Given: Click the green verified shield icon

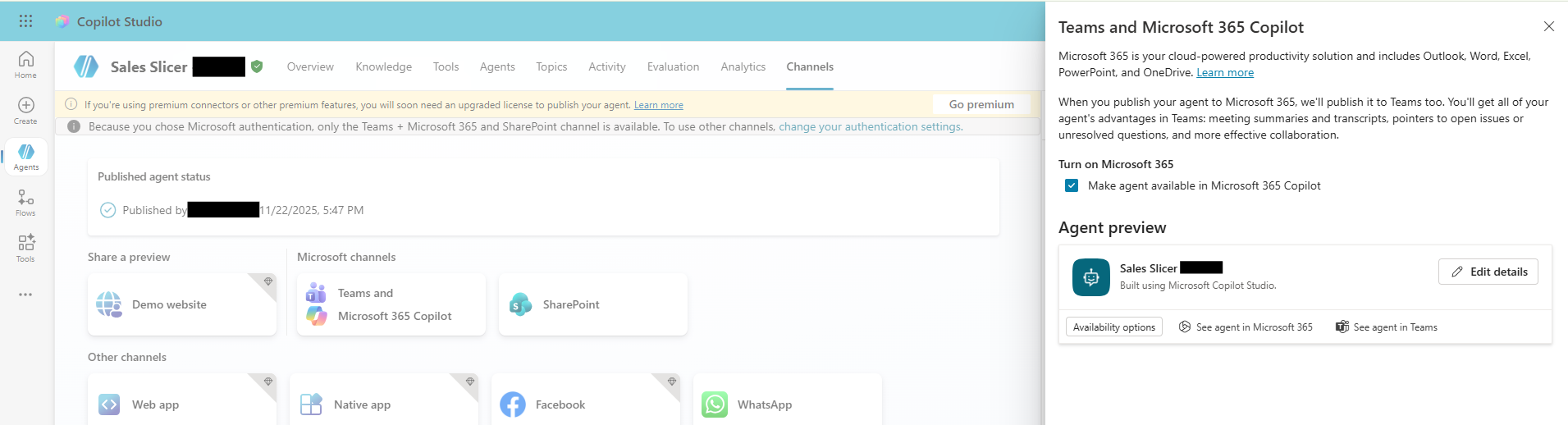Looking at the screenshot, I should click(257, 66).
